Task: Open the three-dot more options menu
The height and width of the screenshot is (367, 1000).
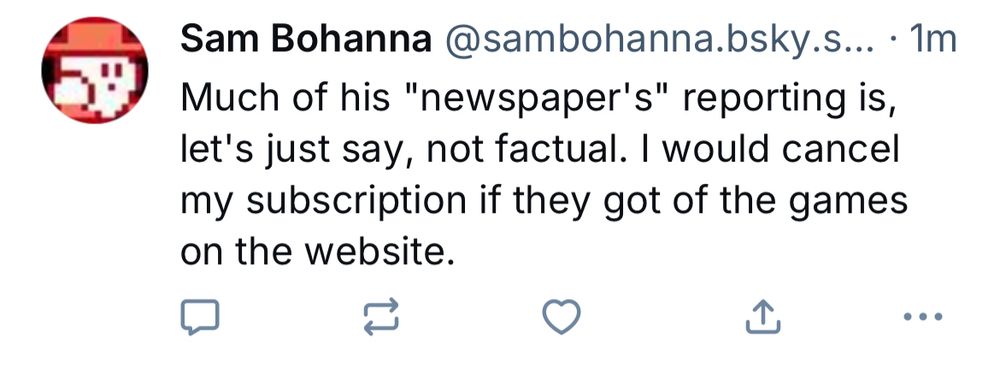Action: pos(923,316)
